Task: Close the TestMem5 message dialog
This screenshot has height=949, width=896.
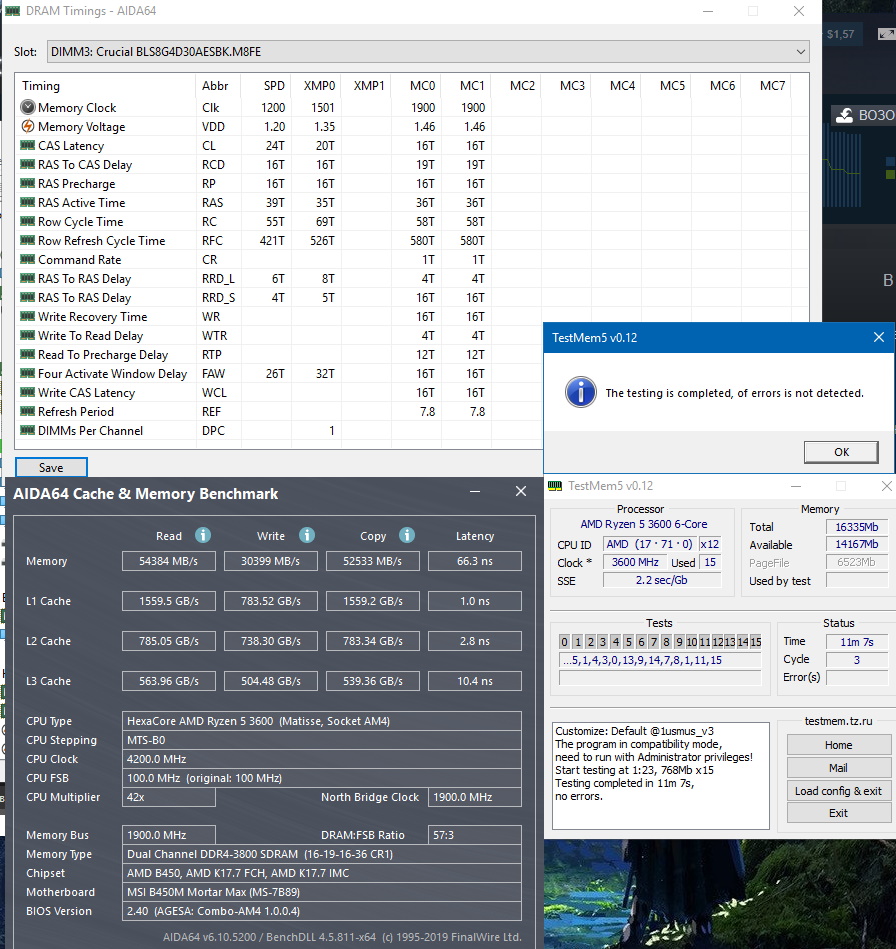Action: (x=879, y=338)
